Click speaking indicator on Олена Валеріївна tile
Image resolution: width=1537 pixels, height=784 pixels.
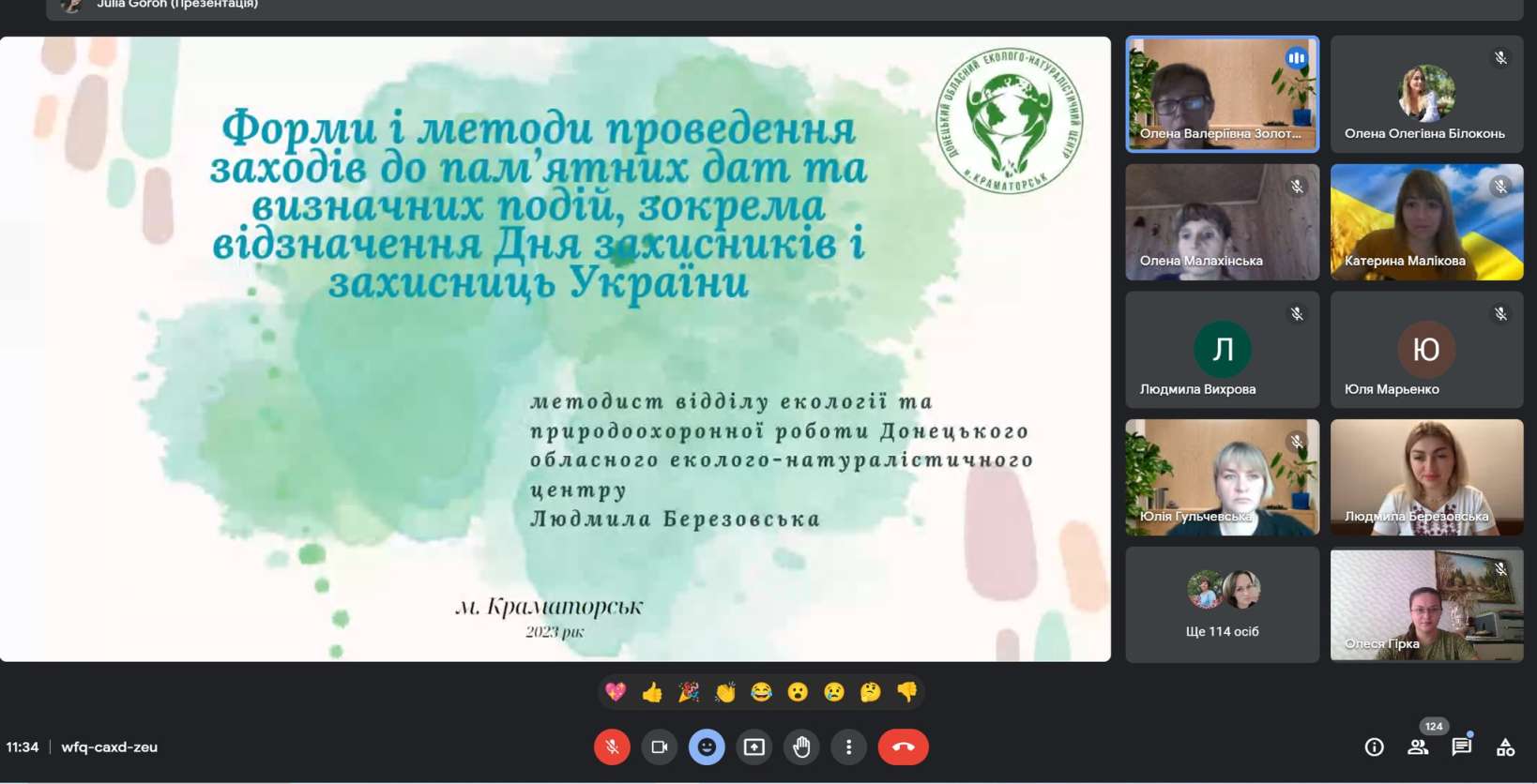tap(1297, 58)
